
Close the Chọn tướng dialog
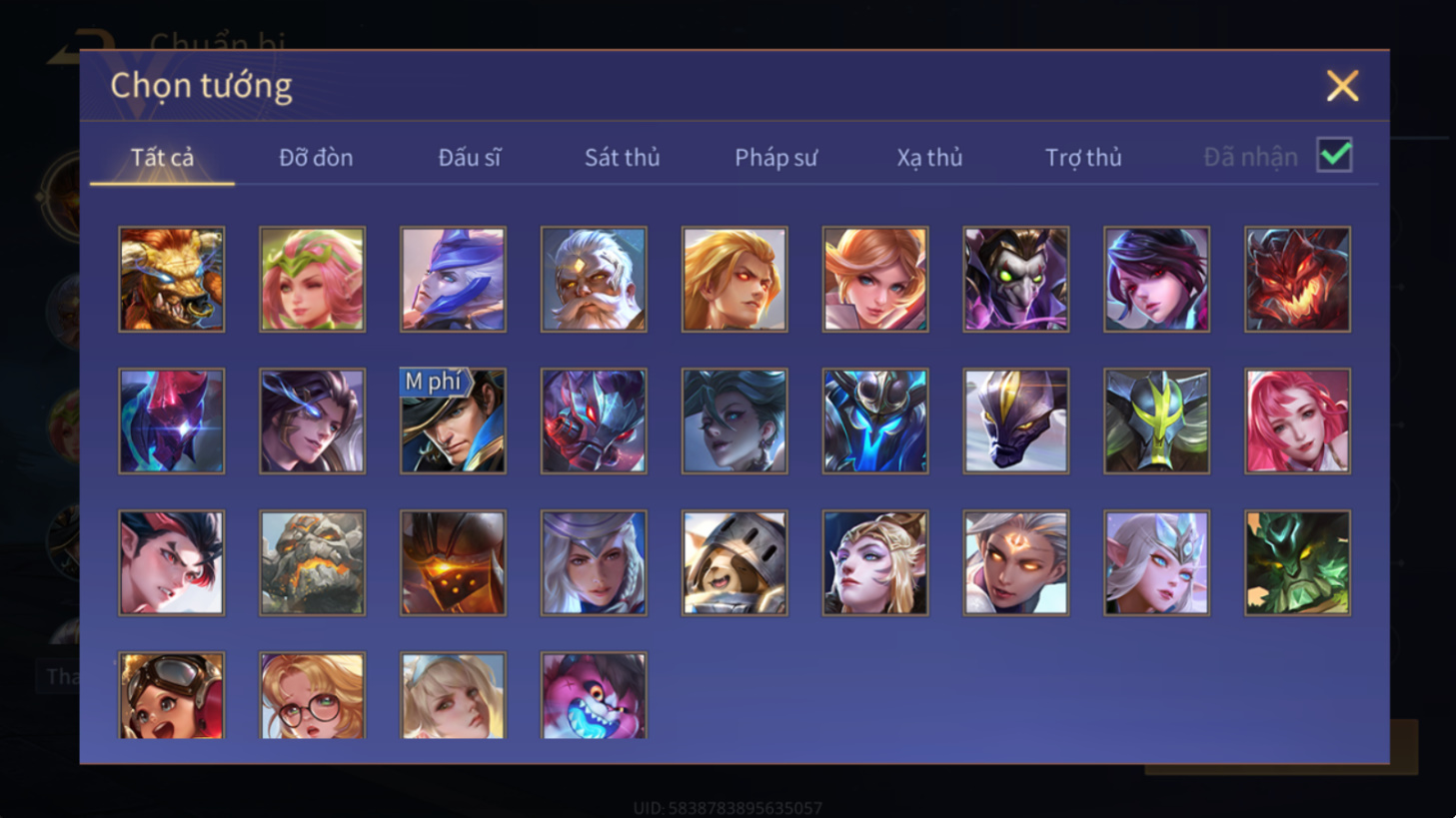point(1342,86)
